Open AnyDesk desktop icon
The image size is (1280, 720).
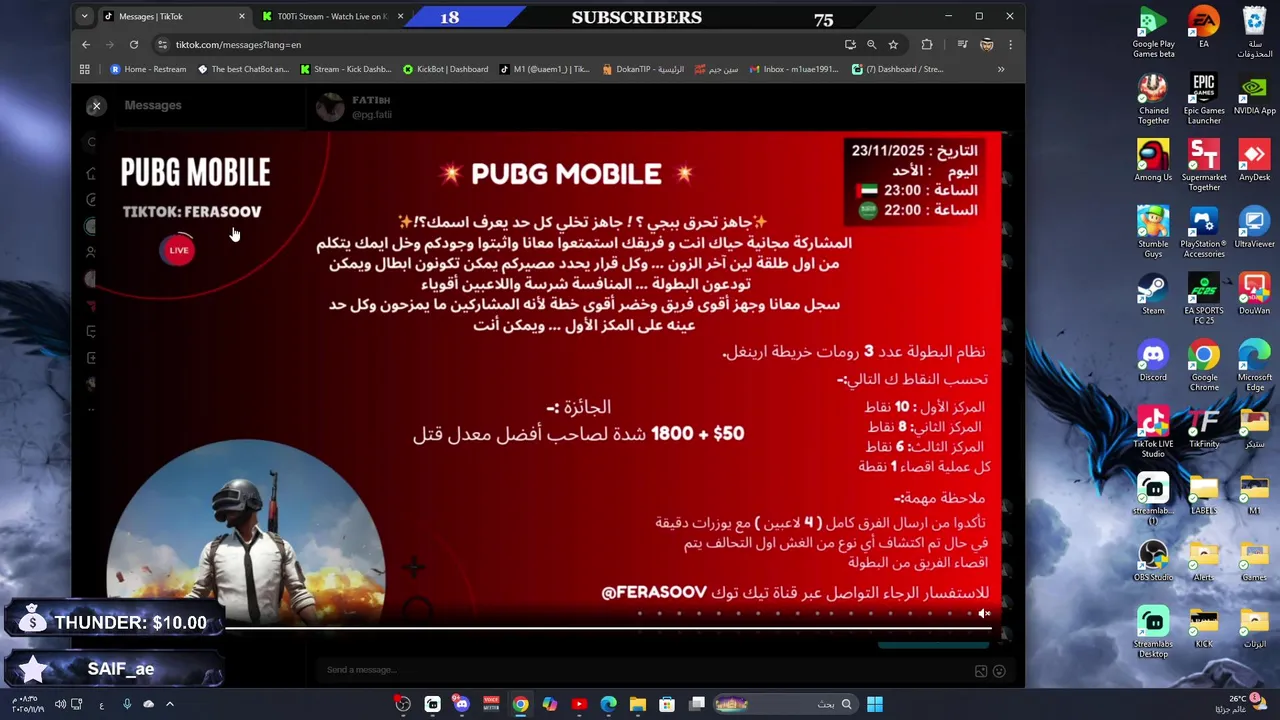[x=1254, y=161]
